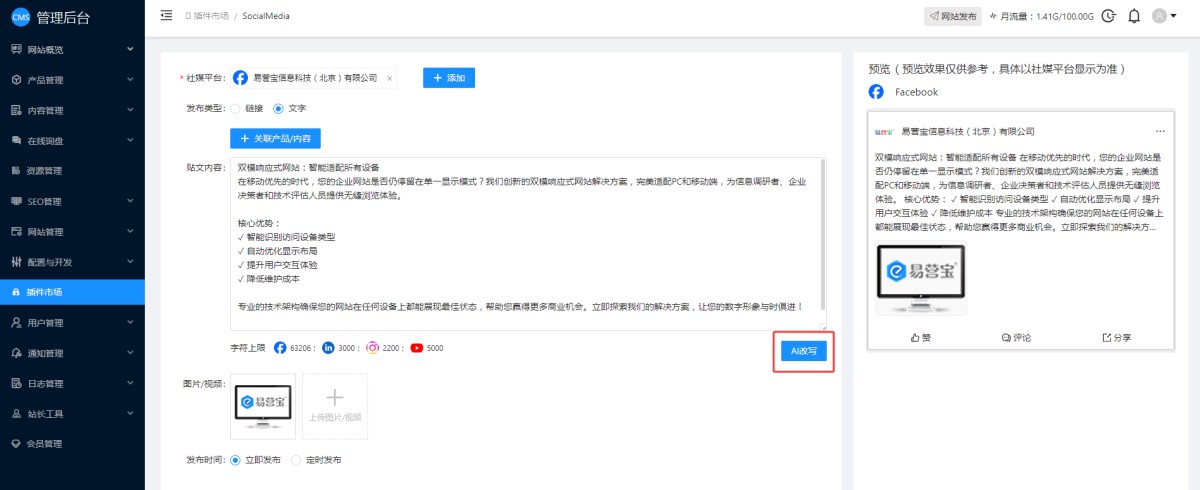1200x490 pixels.
Task: Select 链接 publish type radio
Action: click(236, 108)
